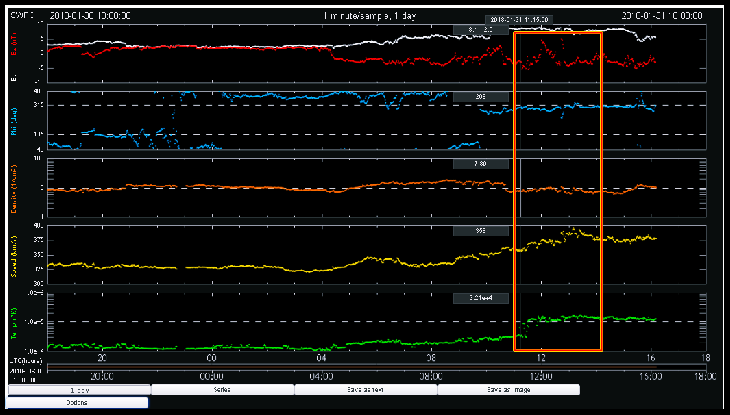Click the Bt/Bz value readout in the top panel
Viewport: 730px width, 415px height.
coord(479,30)
